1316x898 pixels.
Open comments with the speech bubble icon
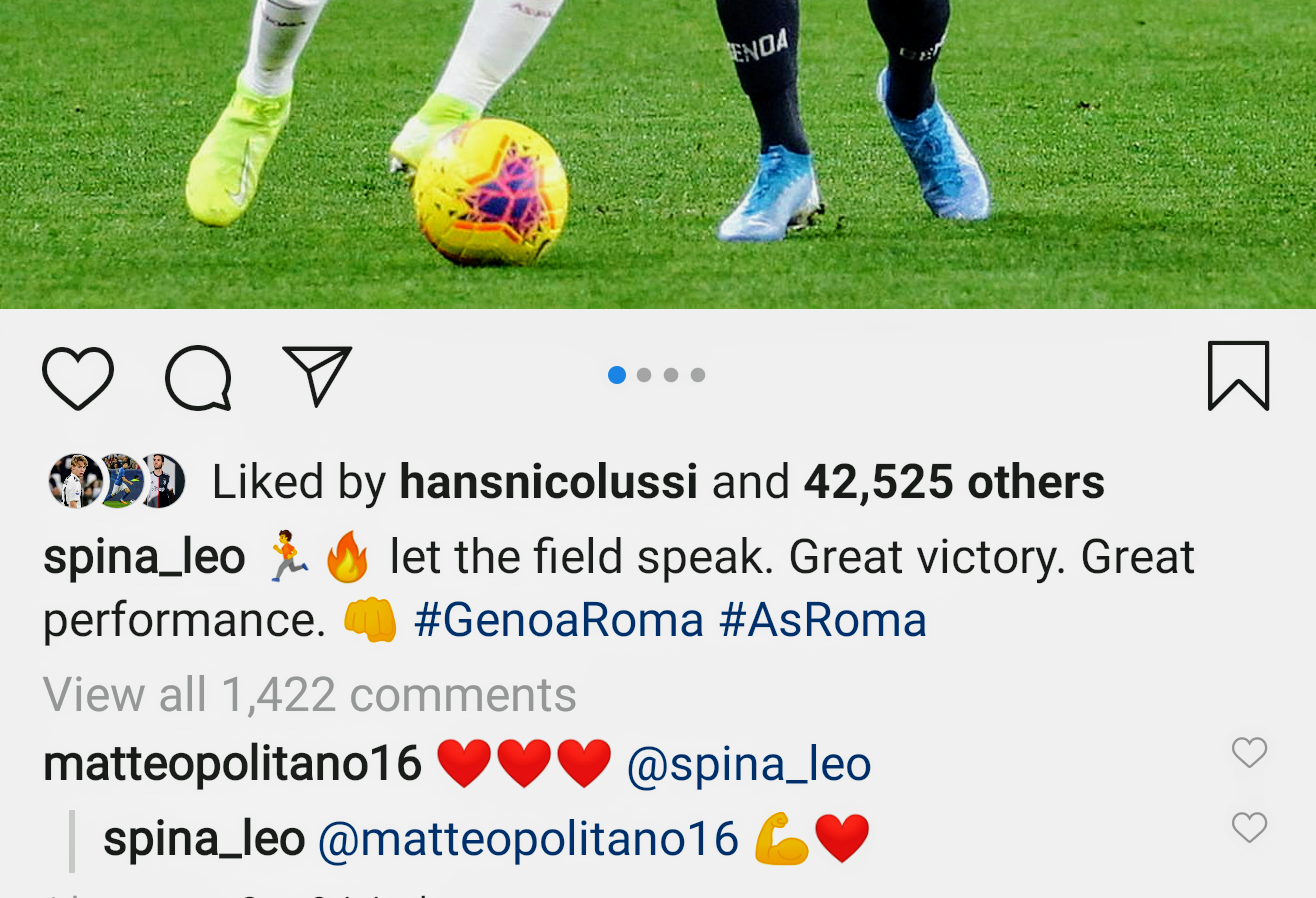tap(198, 378)
